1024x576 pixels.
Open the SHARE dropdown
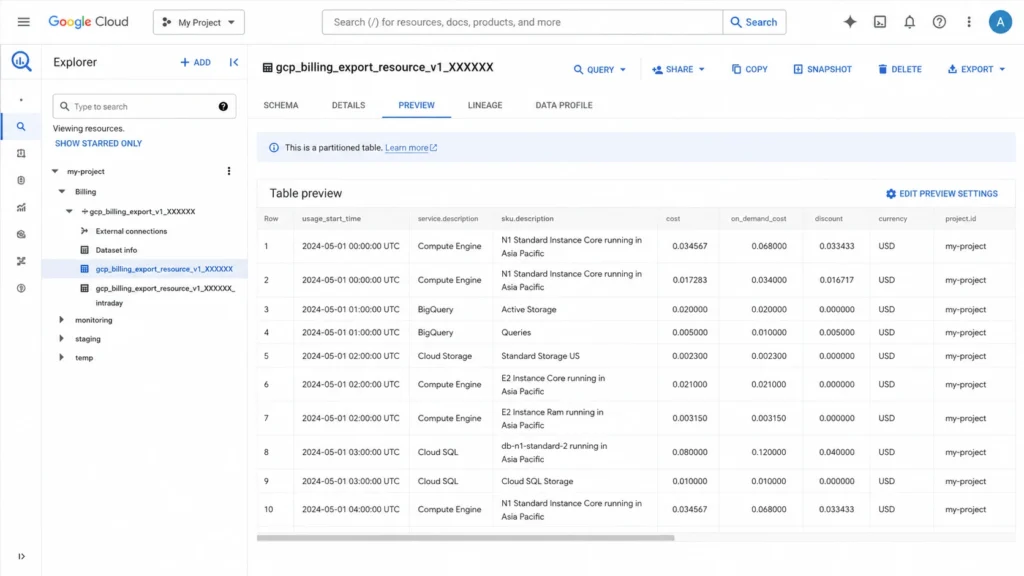point(678,69)
